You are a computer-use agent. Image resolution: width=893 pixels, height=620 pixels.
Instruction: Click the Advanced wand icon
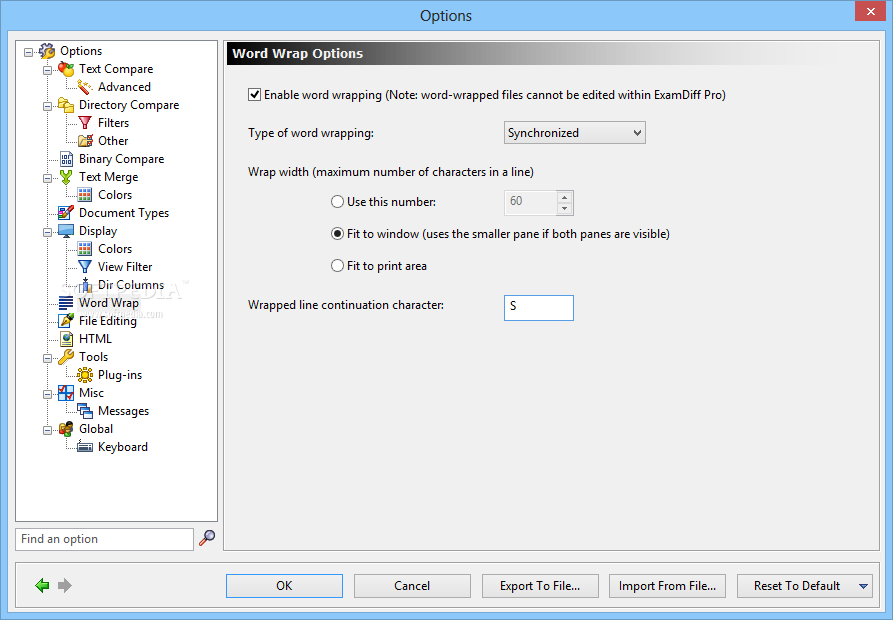tap(85, 87)
